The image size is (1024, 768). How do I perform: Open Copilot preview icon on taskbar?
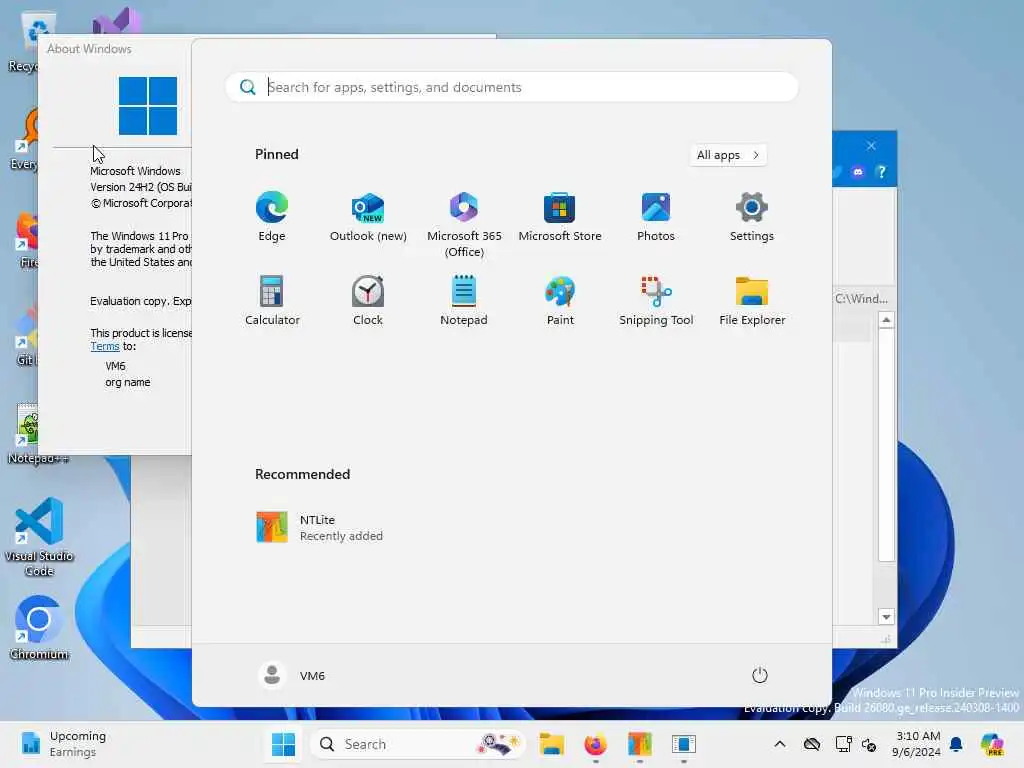992,744
